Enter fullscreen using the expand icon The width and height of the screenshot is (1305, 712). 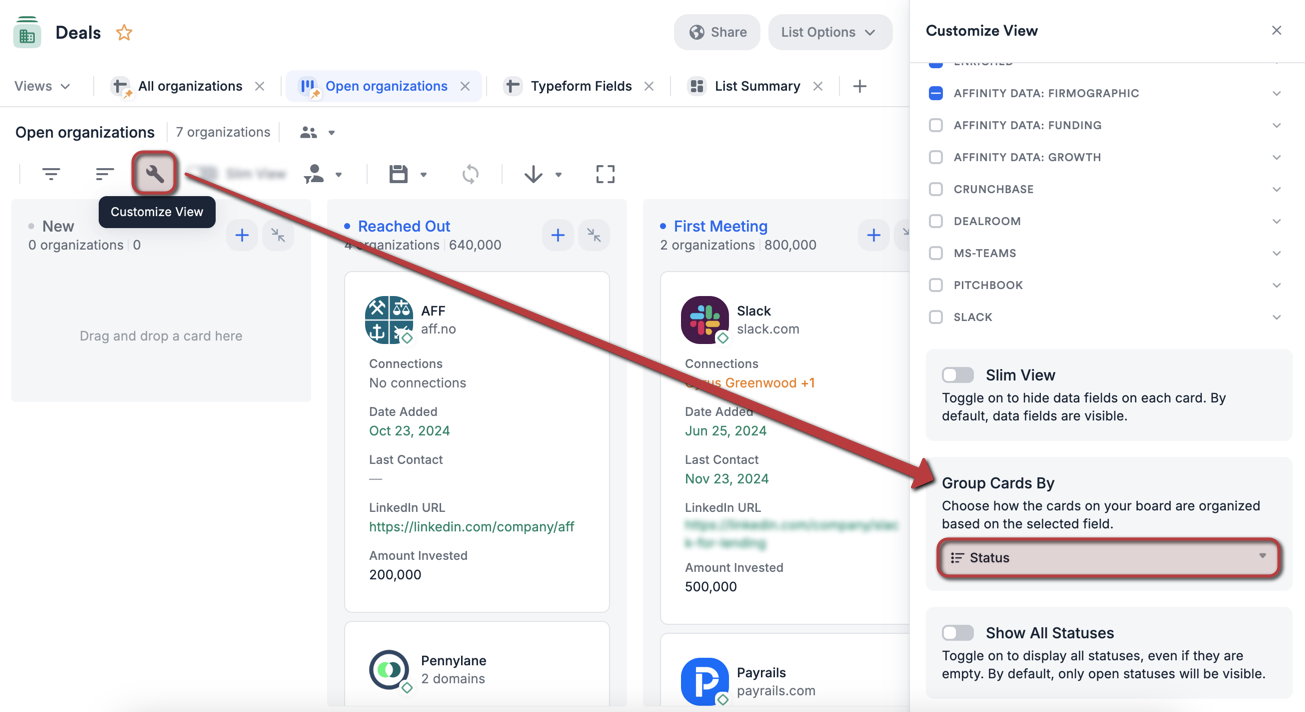(605, 173)
